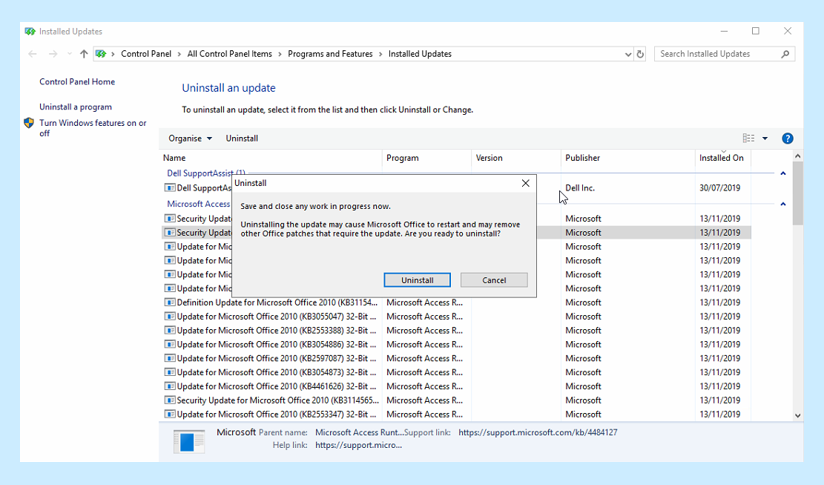Screen dimensions: 824x485
Task: Click icon of KB3055047 update row
Action: pos(169,316)
